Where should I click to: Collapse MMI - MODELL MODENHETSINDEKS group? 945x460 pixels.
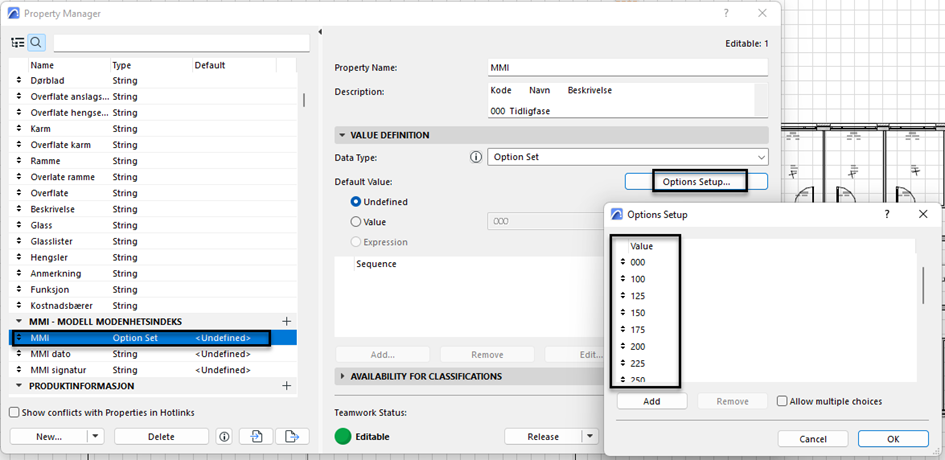19,321
